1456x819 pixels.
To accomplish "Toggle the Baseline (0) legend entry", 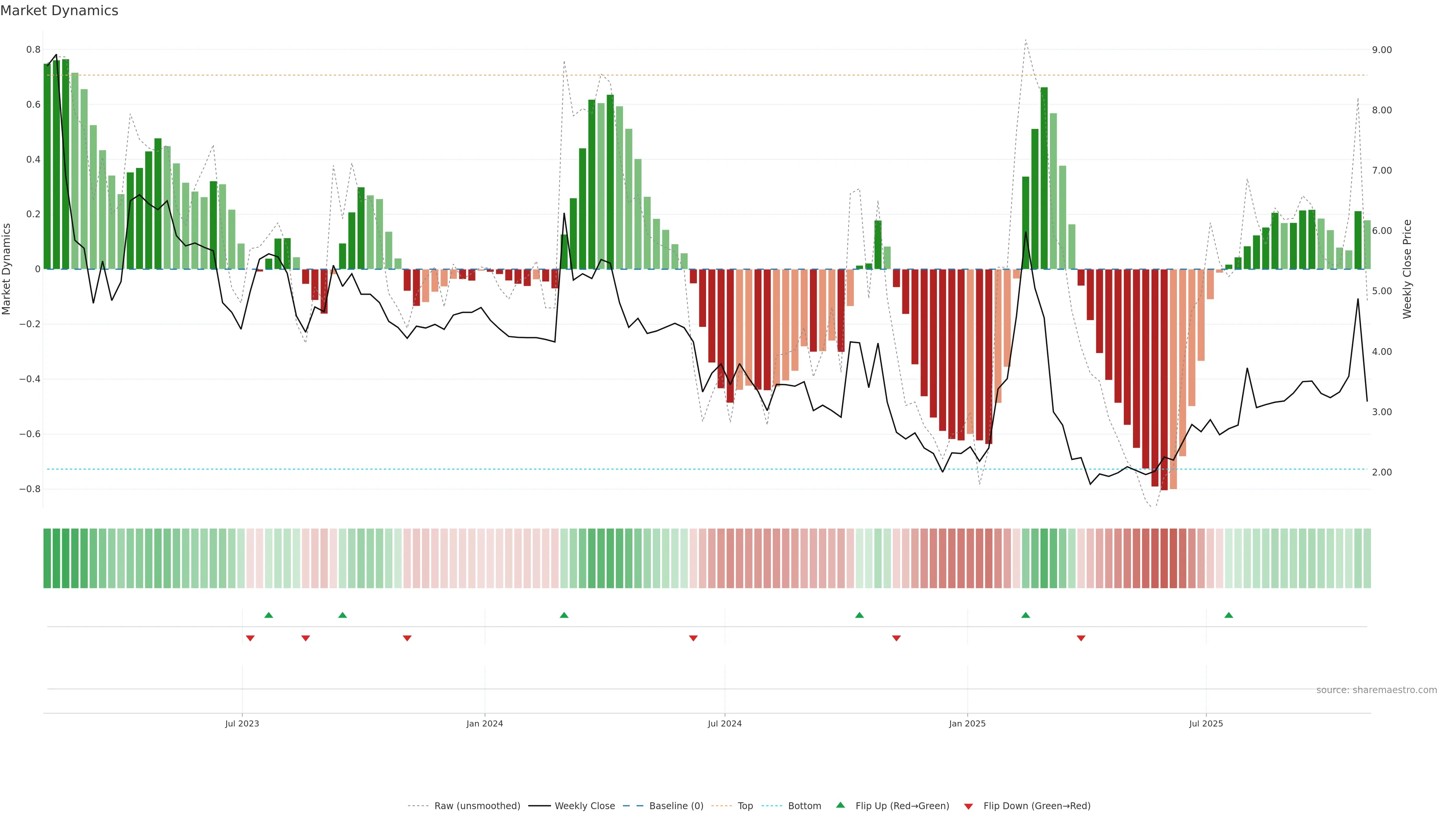I will click(676, 806).
